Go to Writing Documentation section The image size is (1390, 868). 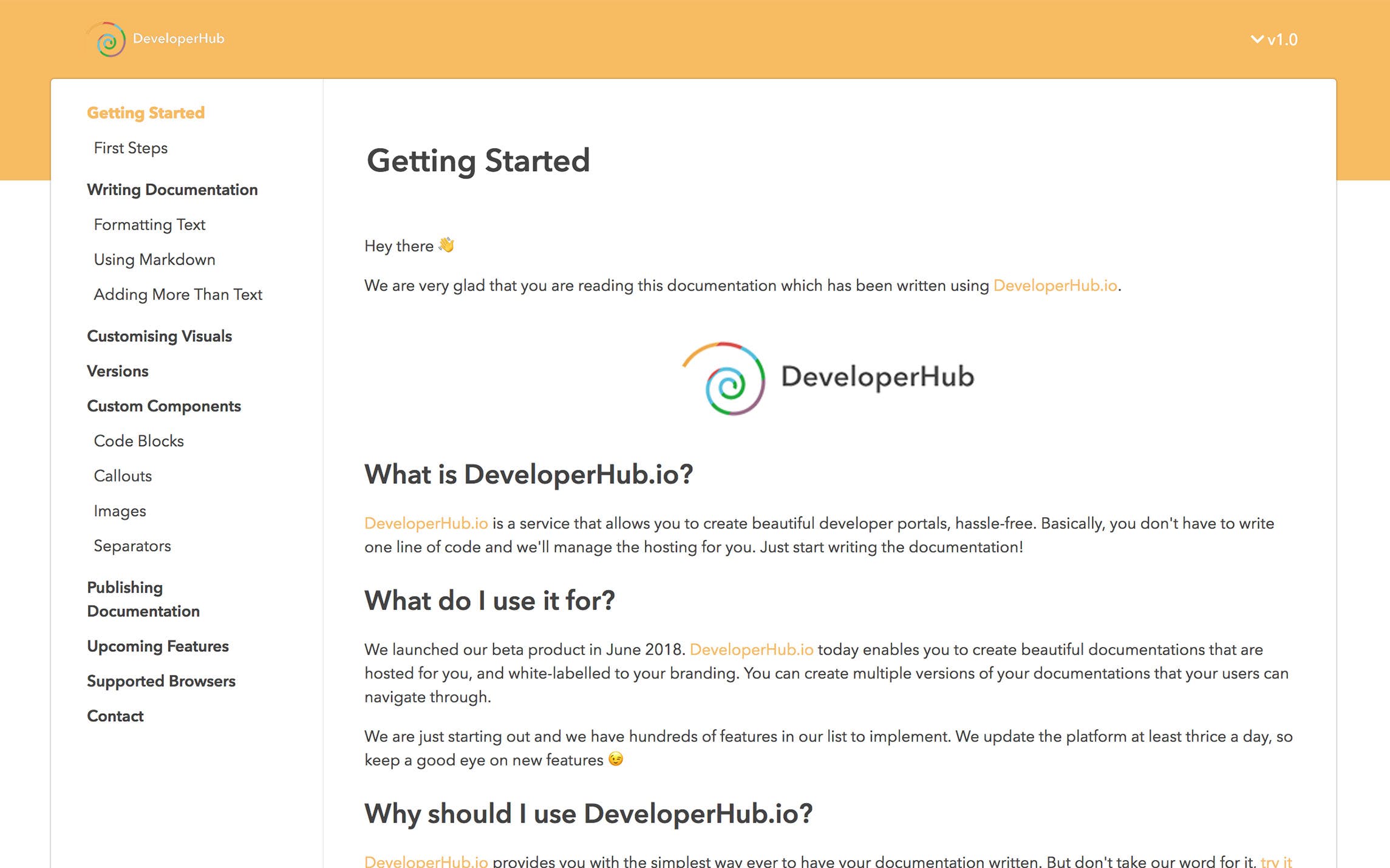[172, 189]
